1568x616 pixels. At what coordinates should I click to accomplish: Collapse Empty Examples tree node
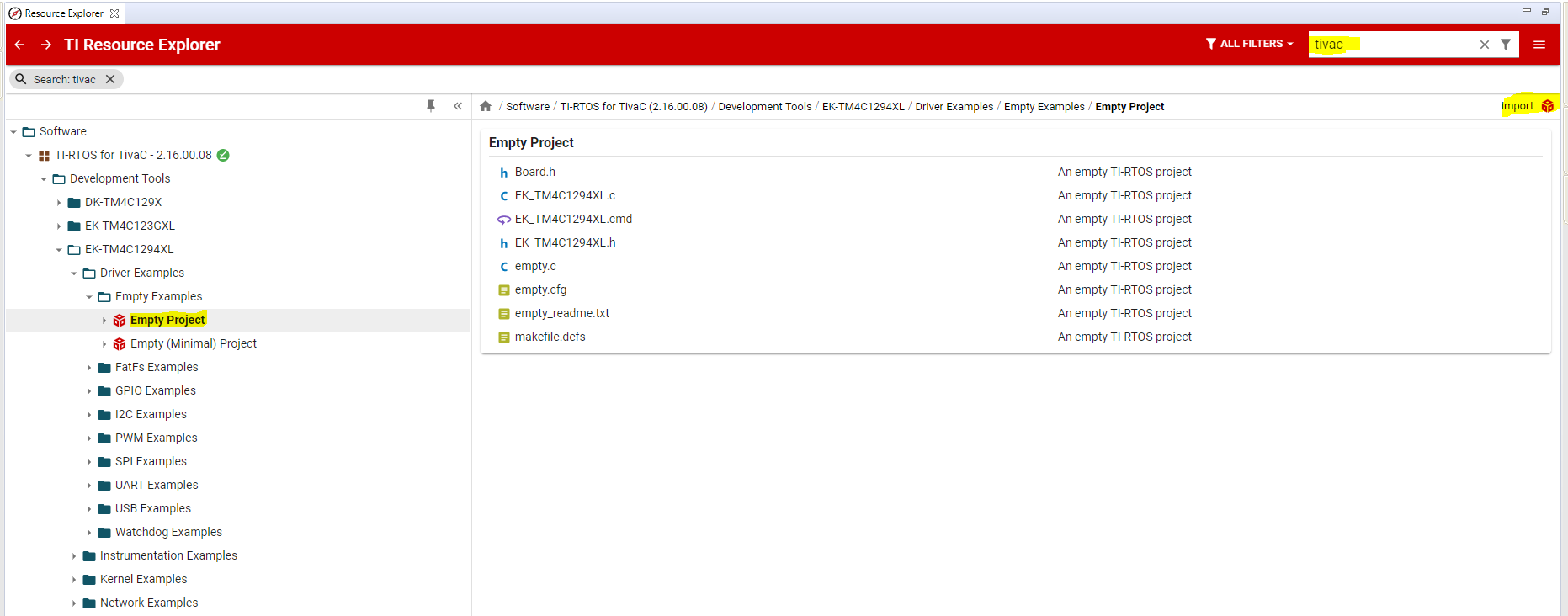pos(89,297)
